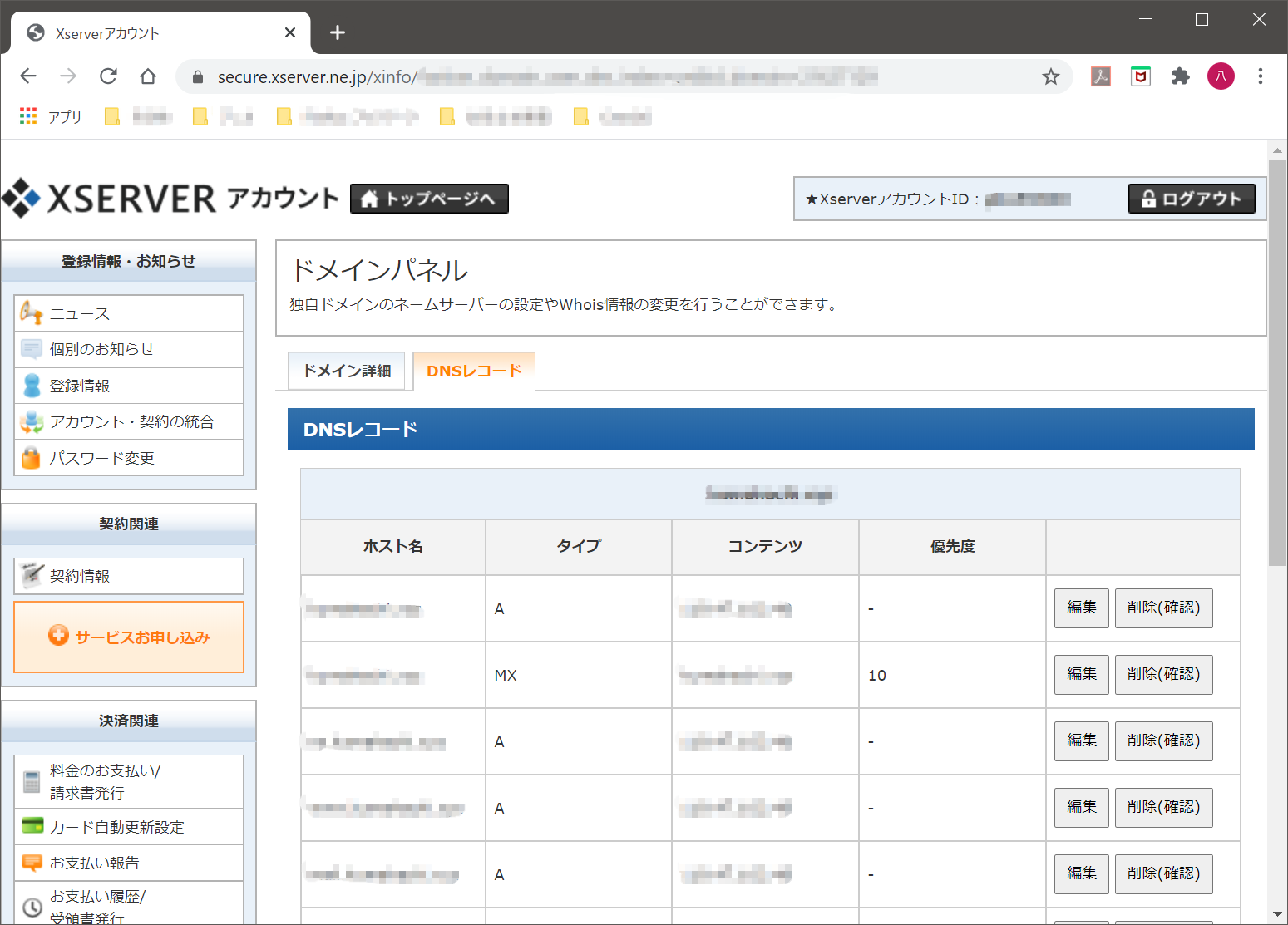Open アカウント・契約の統合
This screenshot has height=925, width=1288.
click(129, 421)
